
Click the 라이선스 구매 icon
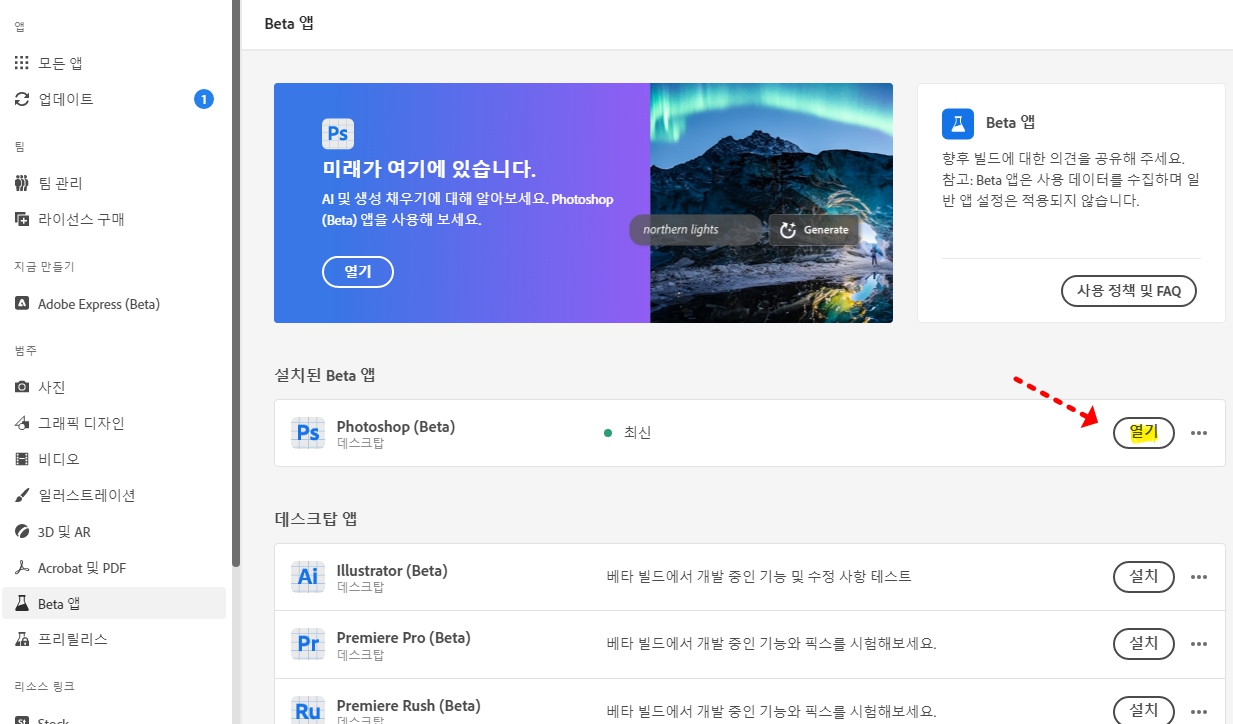click(22, 219)
